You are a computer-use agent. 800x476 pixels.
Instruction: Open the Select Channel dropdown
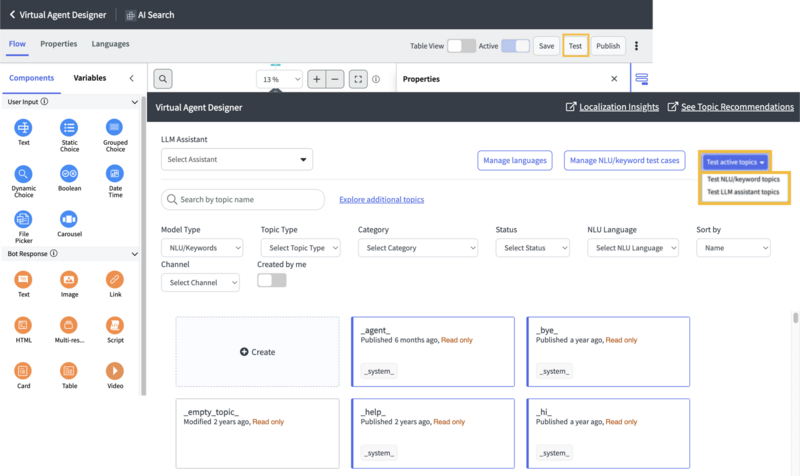click(201, 283)
